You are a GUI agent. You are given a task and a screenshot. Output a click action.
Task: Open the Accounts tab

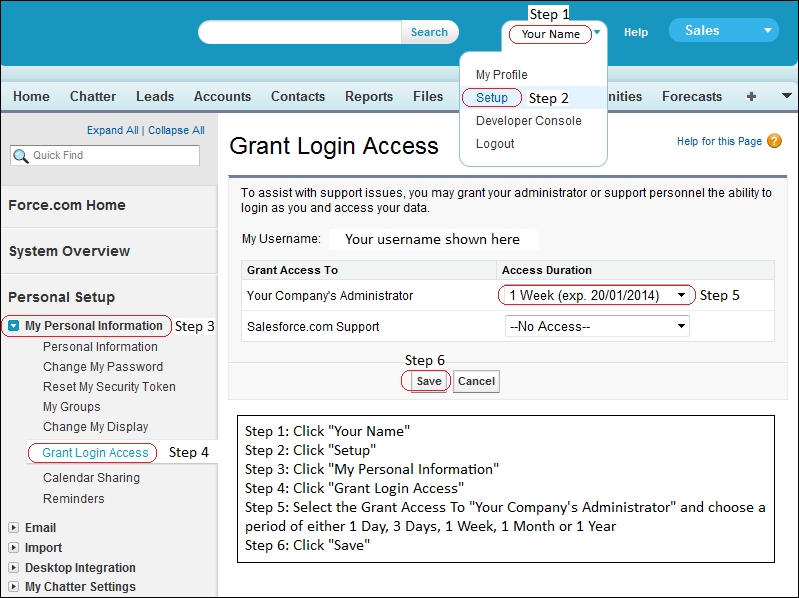point(222,96)
